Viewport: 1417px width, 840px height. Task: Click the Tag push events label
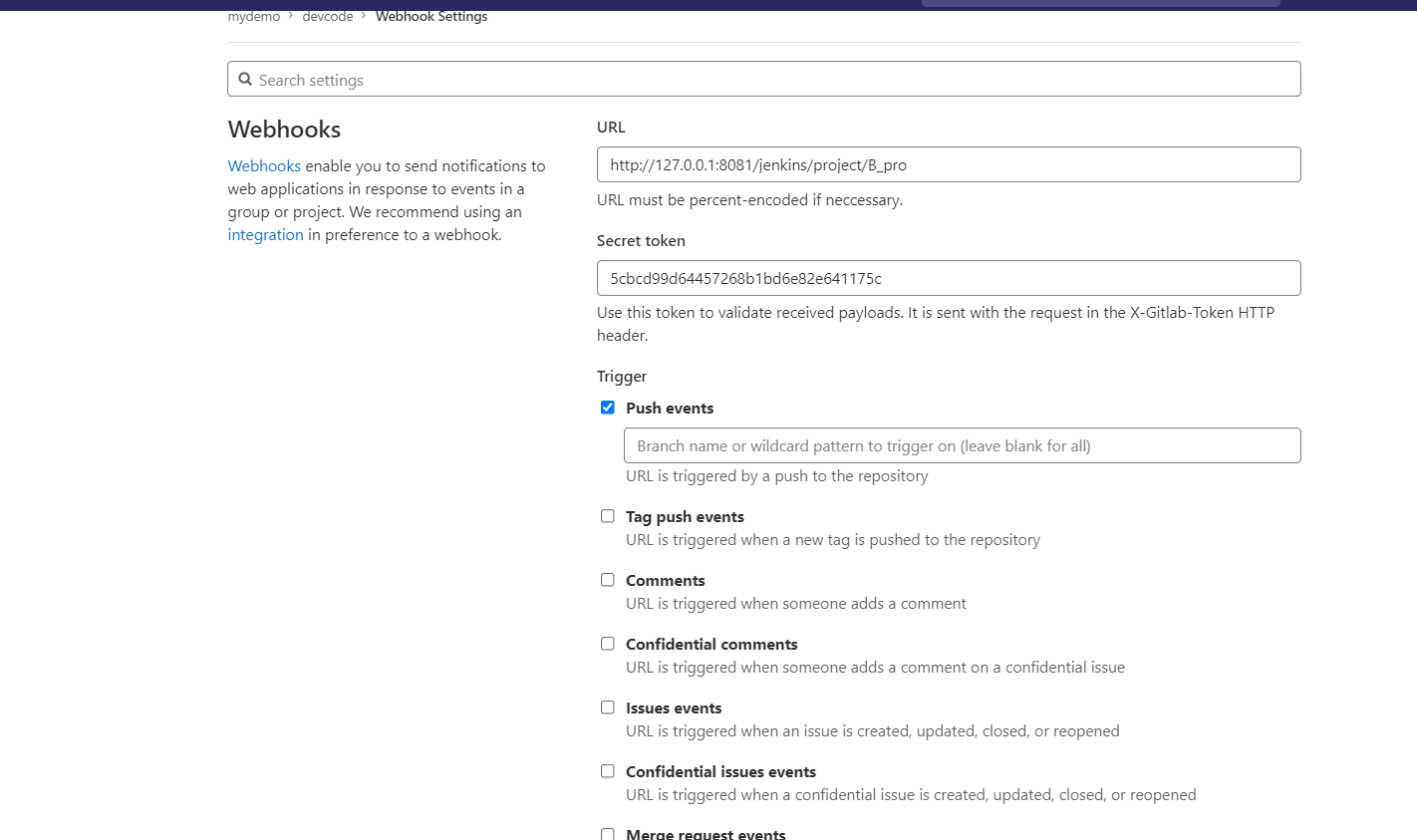click(x=685, y=516)
